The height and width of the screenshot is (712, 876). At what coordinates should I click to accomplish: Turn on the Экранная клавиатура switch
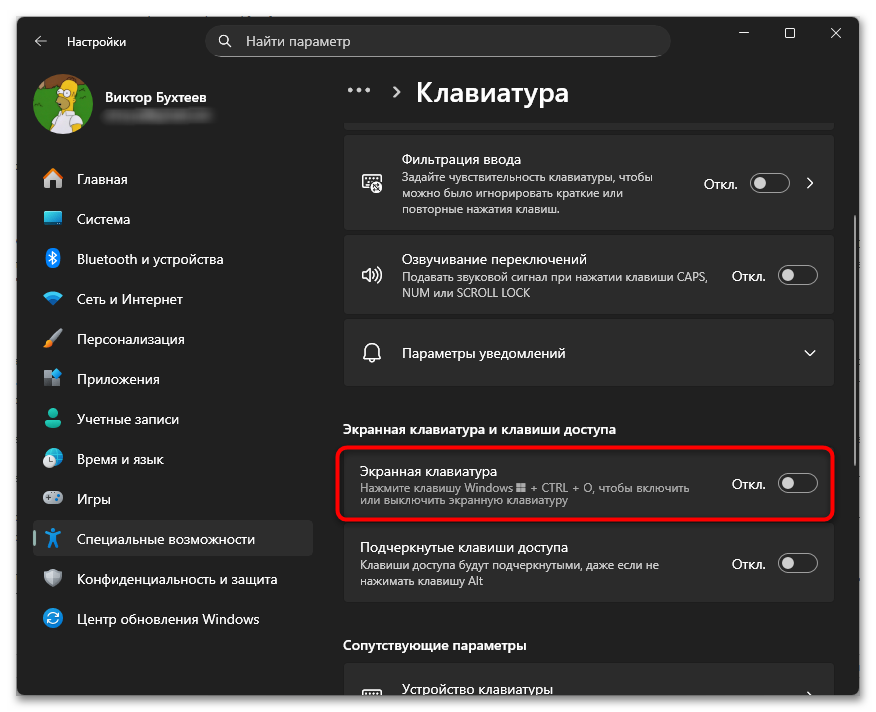click(798, 483)
